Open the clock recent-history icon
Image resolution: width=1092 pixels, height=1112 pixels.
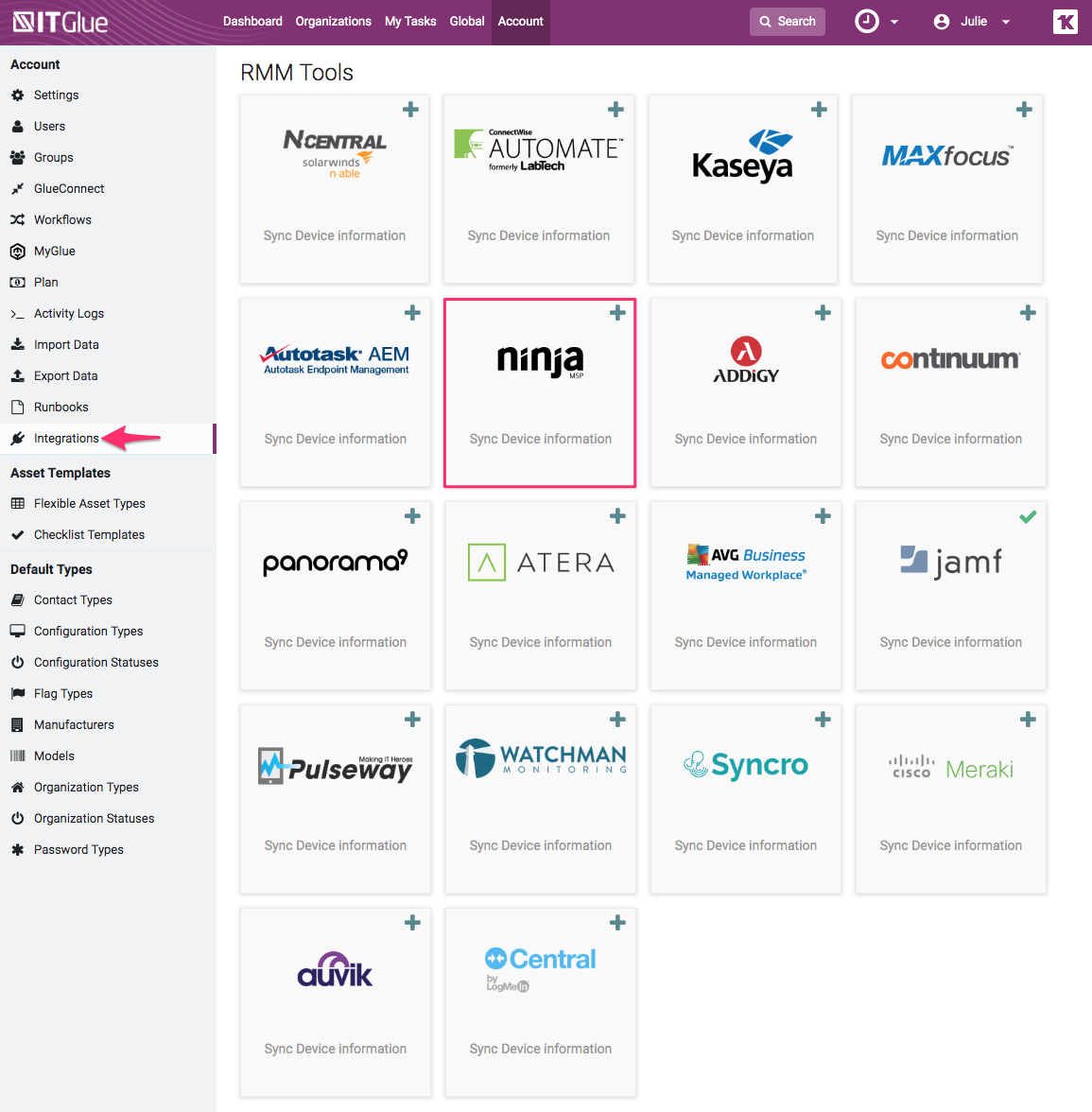(x=866, y=21)
